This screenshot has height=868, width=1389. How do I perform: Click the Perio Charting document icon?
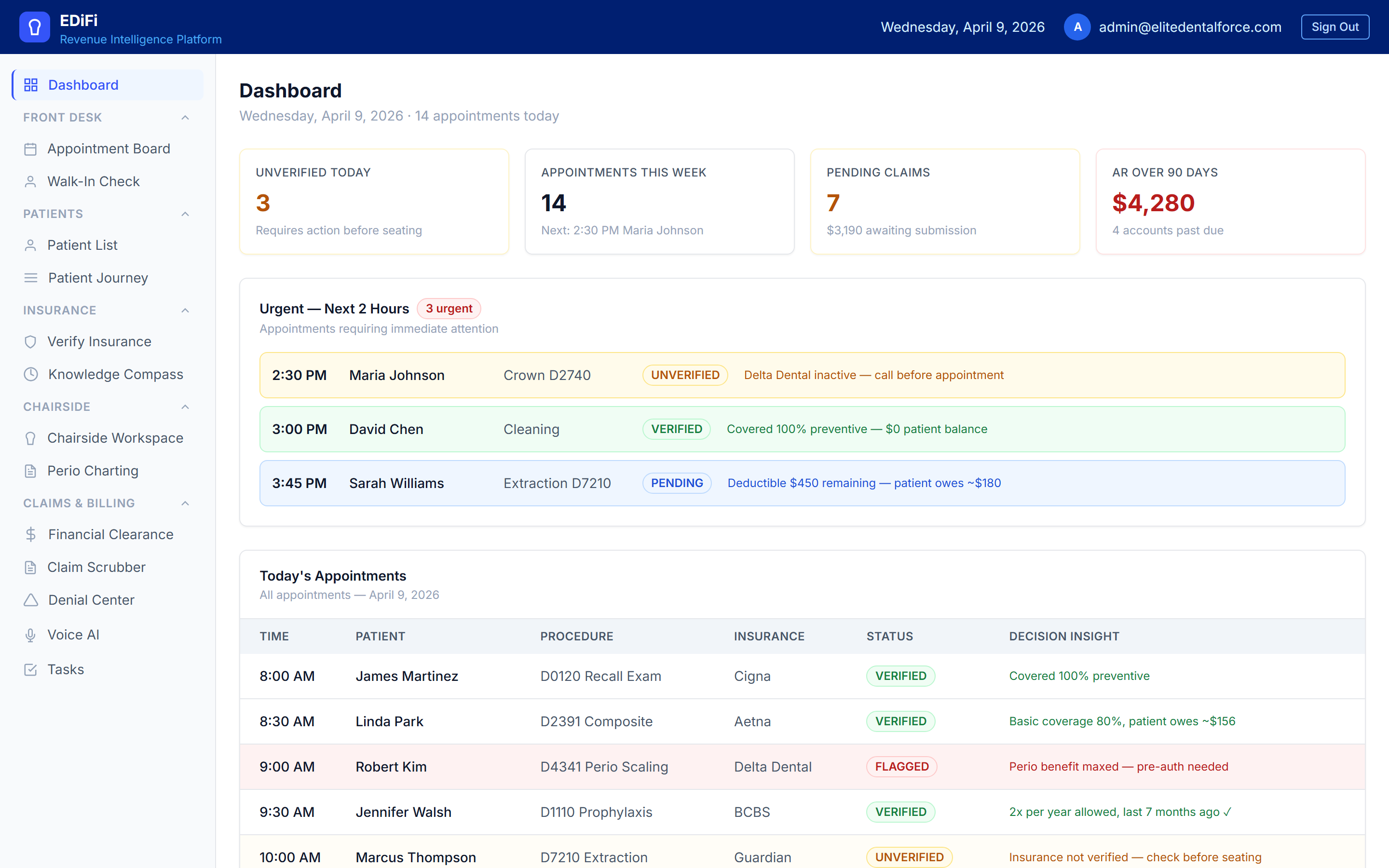point(31,470)
